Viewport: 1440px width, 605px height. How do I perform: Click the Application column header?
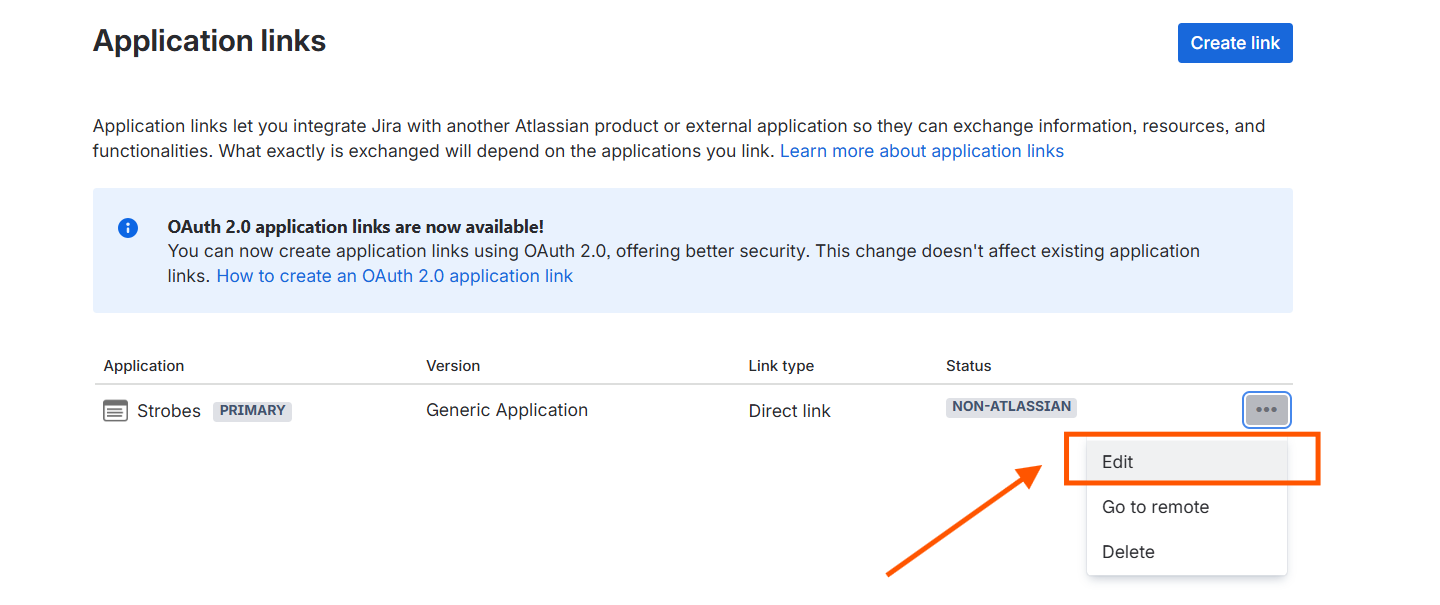144,366
